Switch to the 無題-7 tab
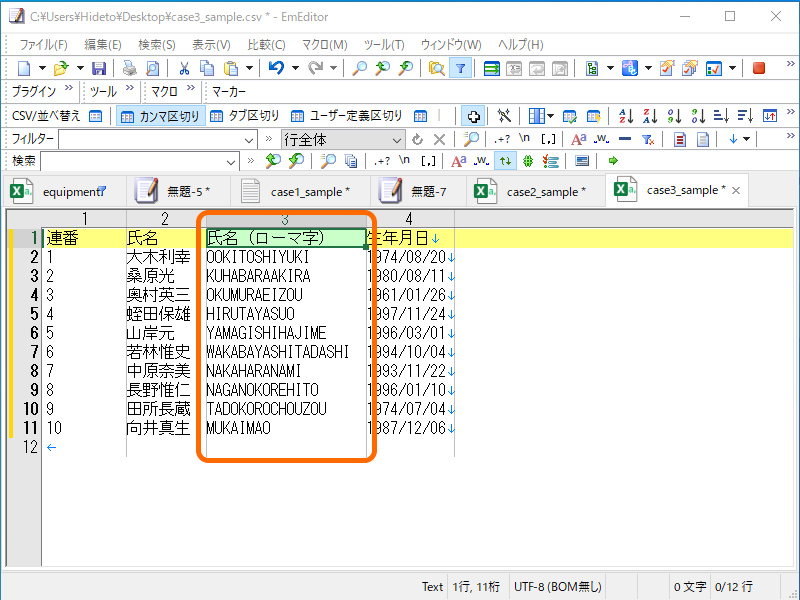This screenshot has height=600, width=800. 420,192
